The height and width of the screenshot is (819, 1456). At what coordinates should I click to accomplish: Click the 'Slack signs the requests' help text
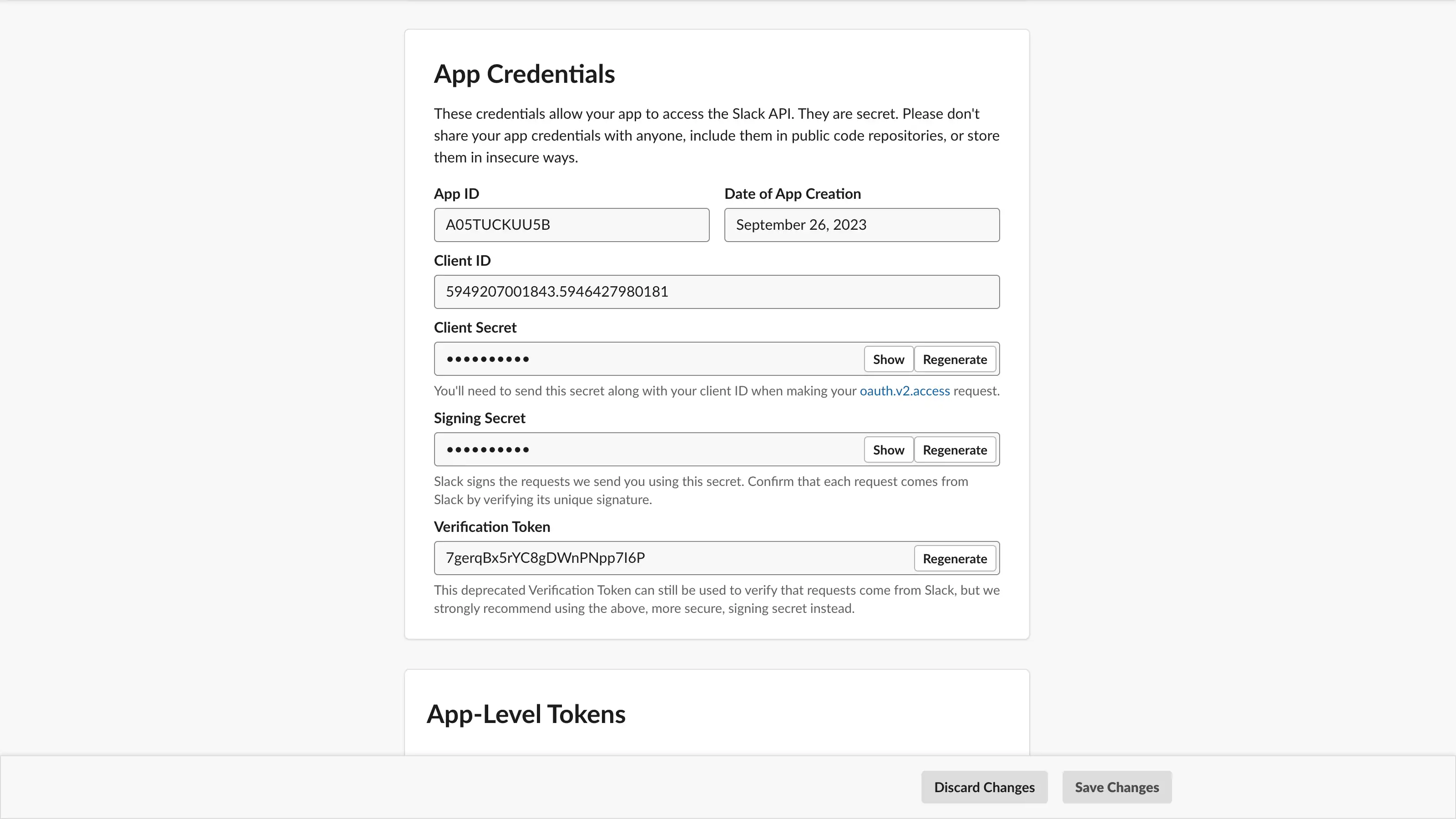701,490
